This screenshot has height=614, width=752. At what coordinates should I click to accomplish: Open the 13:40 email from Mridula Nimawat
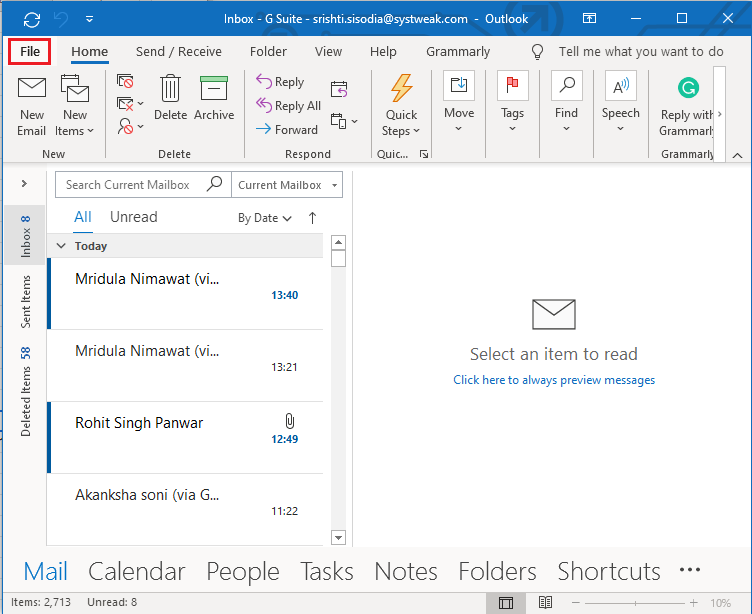pyautogui.click(x=185, y=294)
